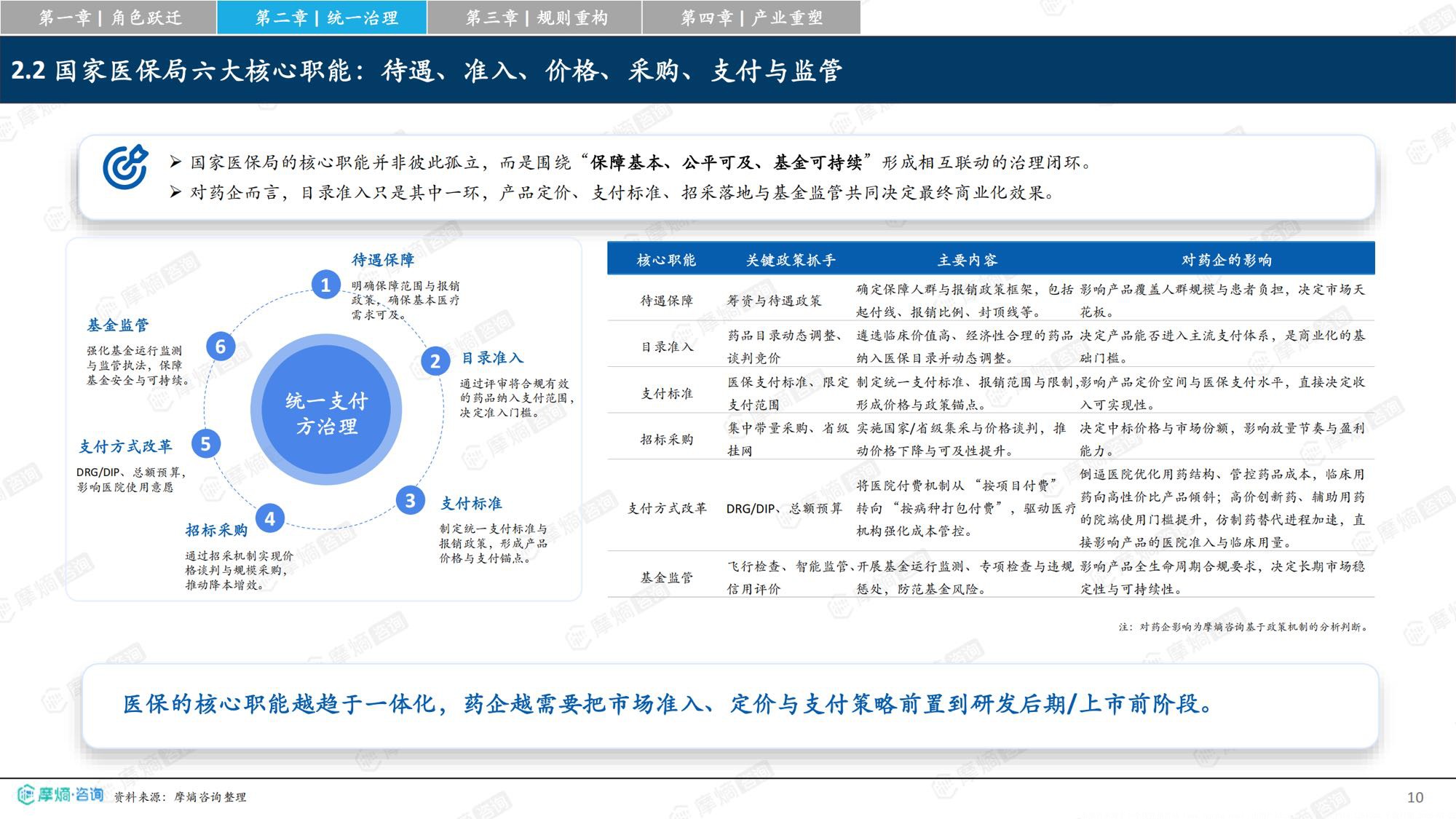Click numbered circle 5 for 支付方式改革
This screenshot has width=1456, height=819.
point(205,443)
